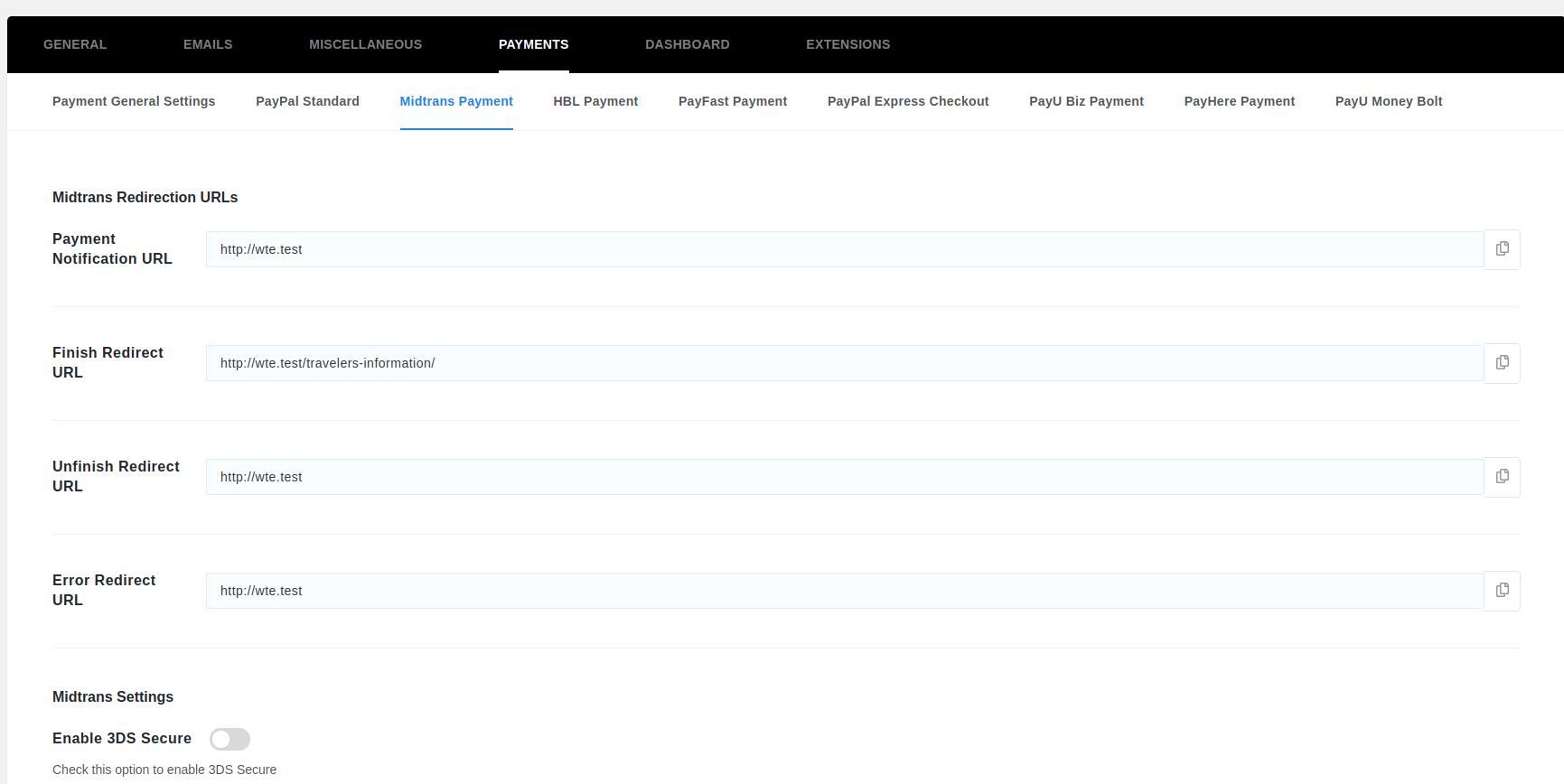Open the General settings tab
Image resolution: width=1564 pixels, height=784 pixels.
click(x=75, y=44)
